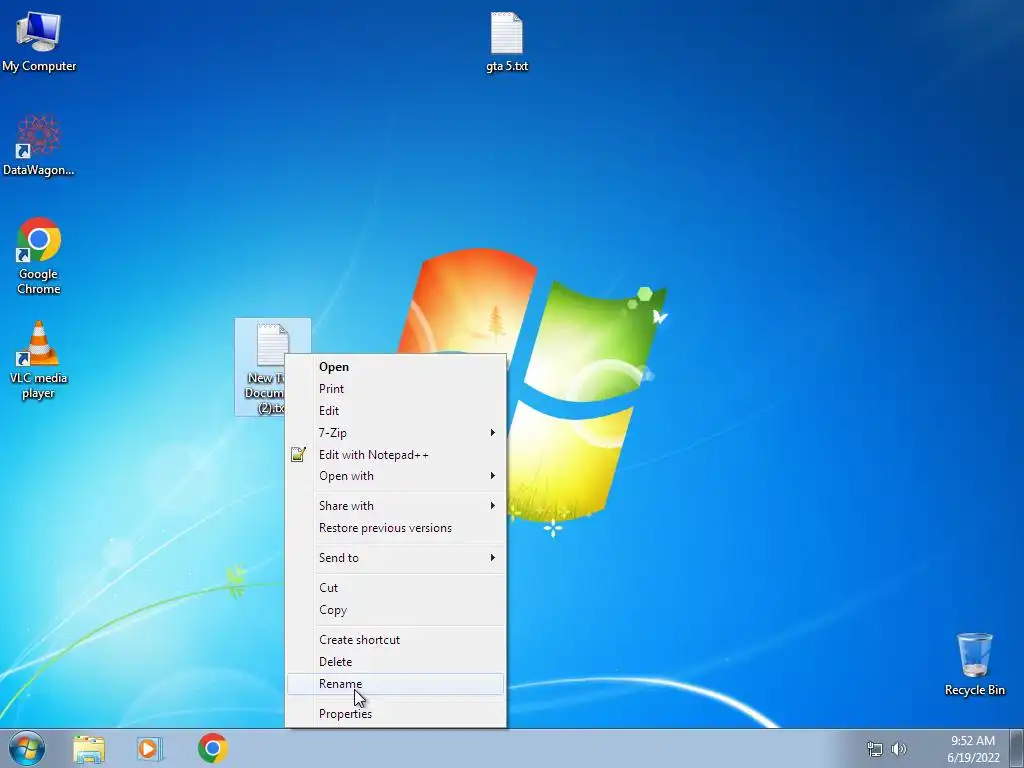The width and height of the screenshot is (1024, 768).
Task: Select the Google Chrome desktop shortcut
Action: coord(39,256)
